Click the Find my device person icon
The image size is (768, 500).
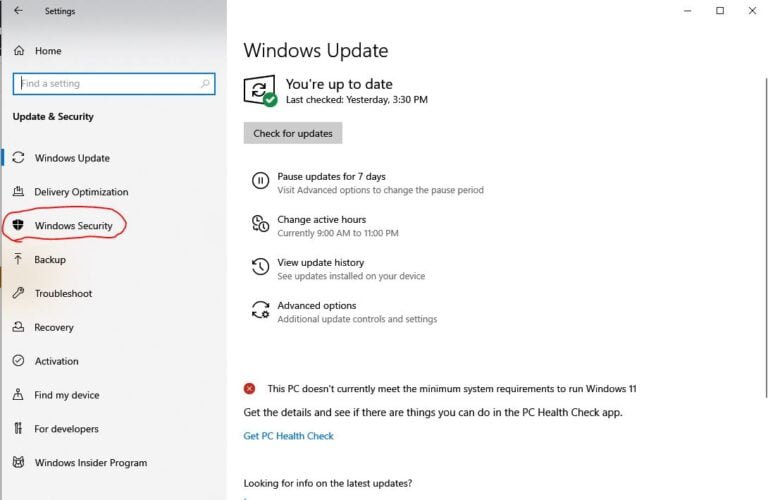(18, 394)
